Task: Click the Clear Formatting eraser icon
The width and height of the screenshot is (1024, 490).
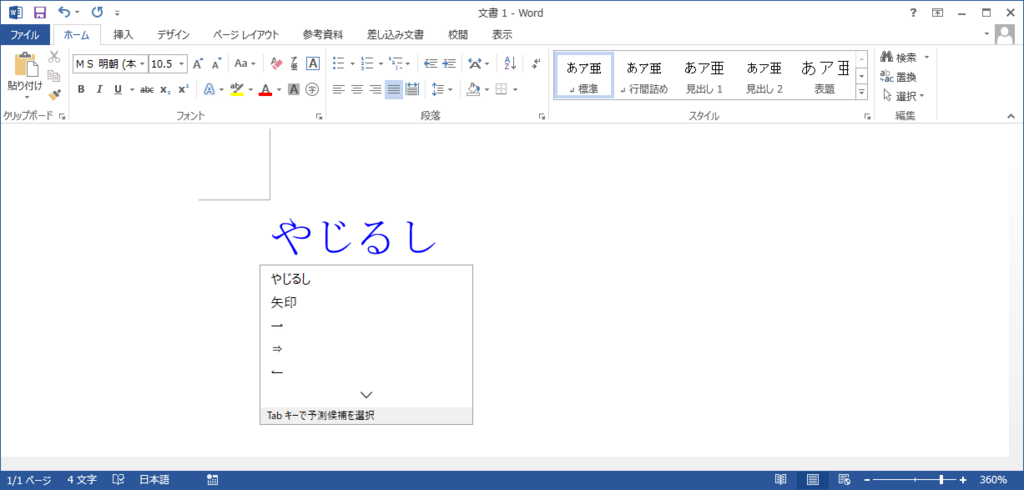Action: click(x=277, y=63)
